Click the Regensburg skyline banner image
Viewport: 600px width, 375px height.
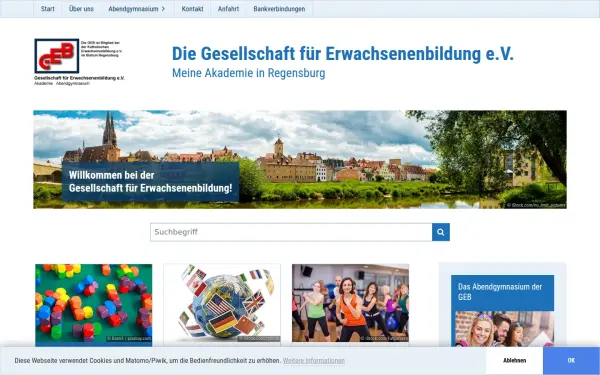(x=300, y=159)
